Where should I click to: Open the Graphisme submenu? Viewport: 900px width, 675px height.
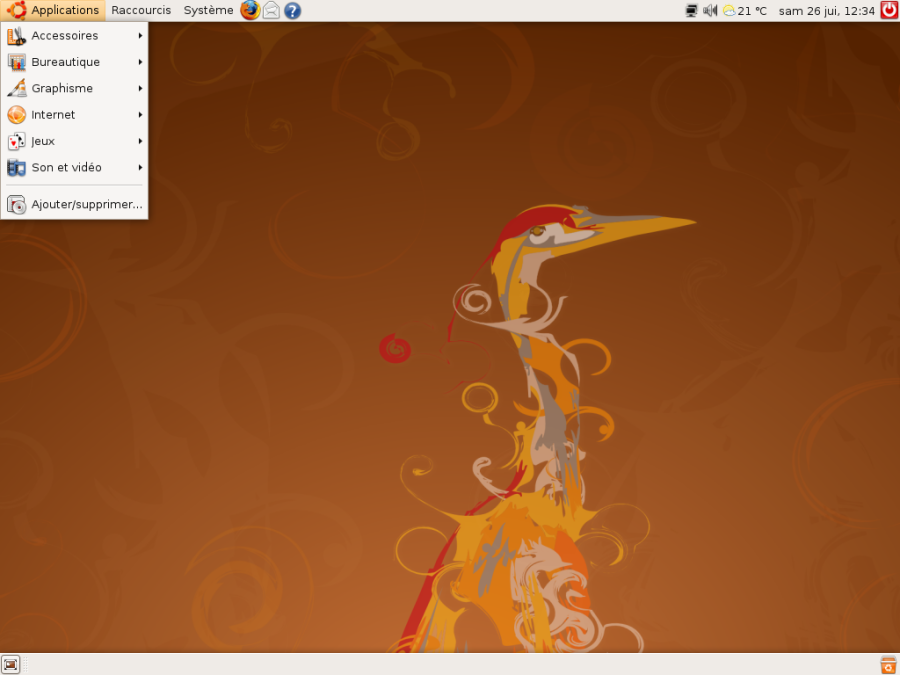tap(75, 88)
